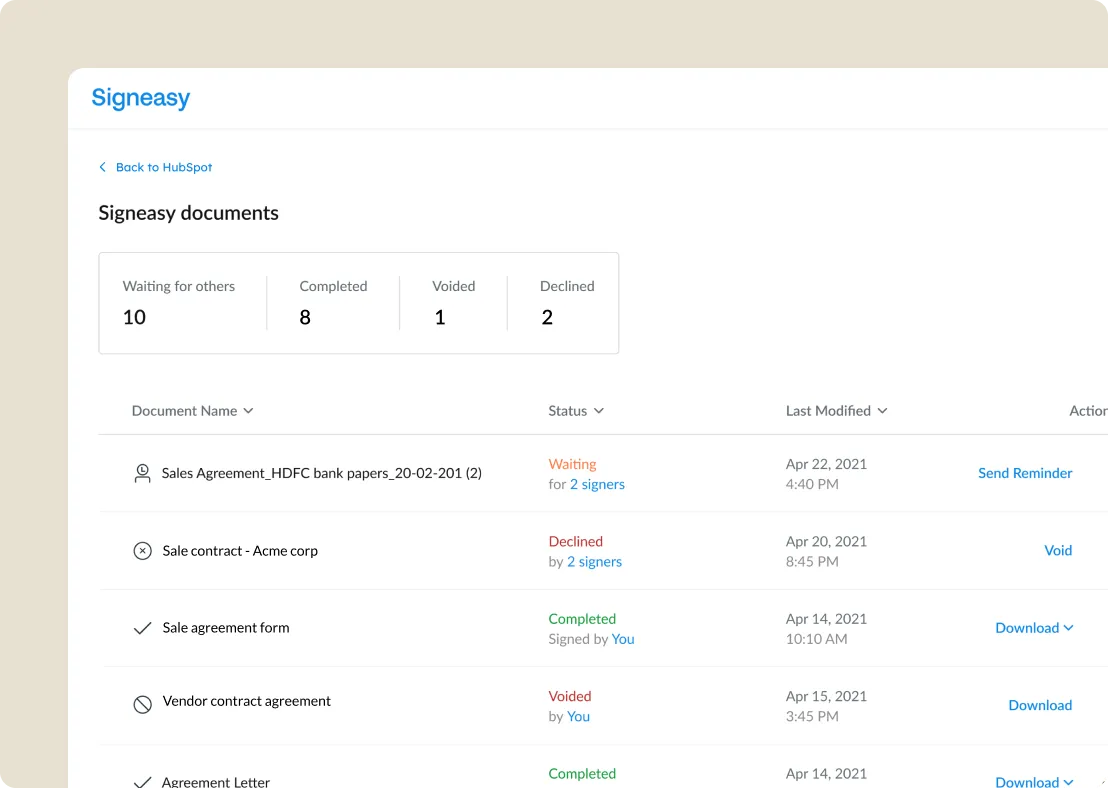Click the 10:10 AM time value
This screenshot has width=1108, height=788.
(816, 639)
